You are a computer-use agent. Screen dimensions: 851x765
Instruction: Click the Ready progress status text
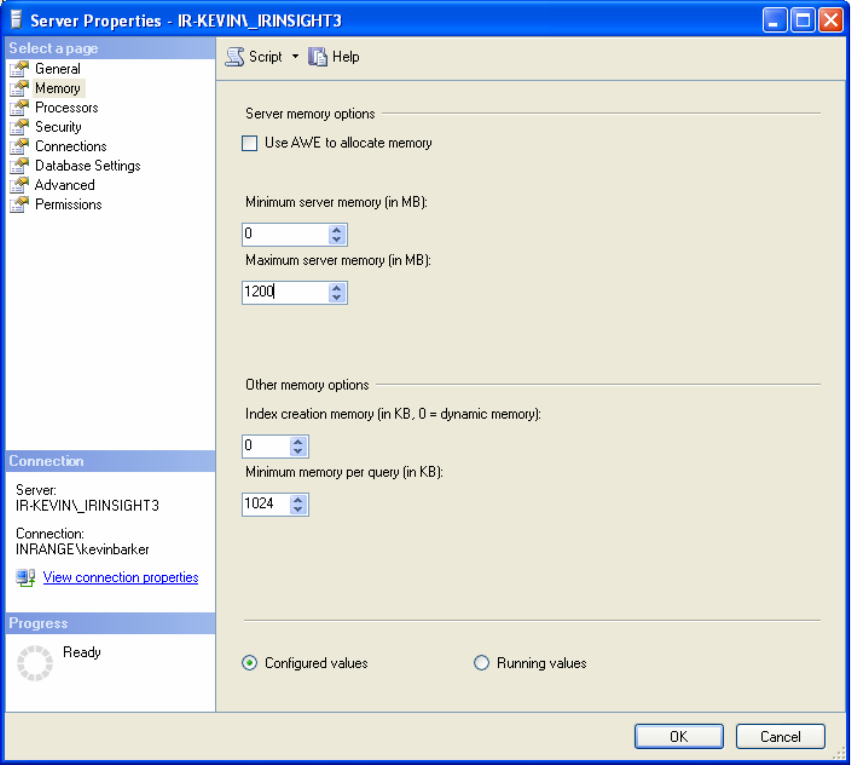click(x=82, y=652)
